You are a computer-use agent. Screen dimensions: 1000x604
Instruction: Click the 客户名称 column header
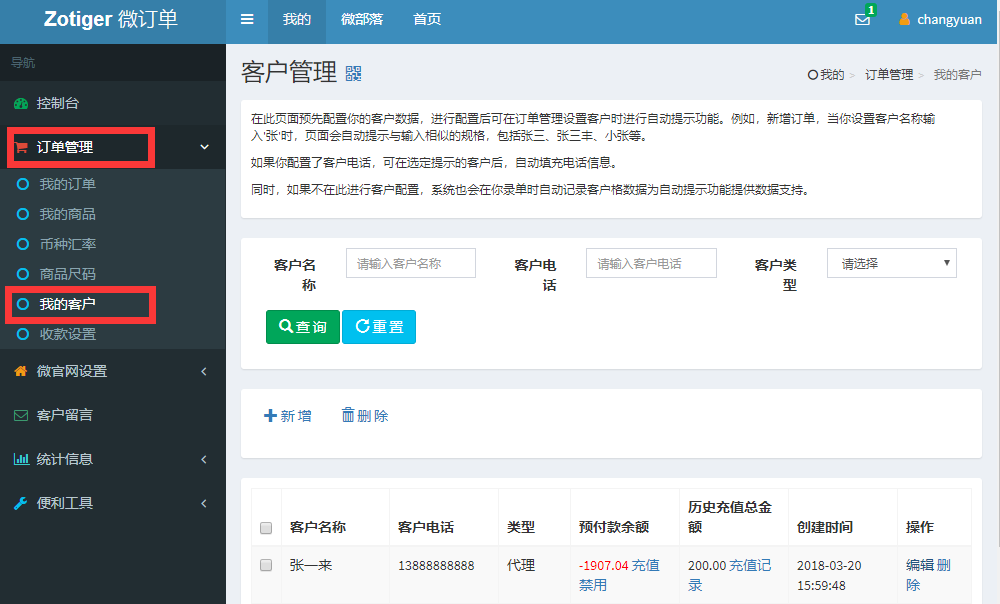coord(318,527)
